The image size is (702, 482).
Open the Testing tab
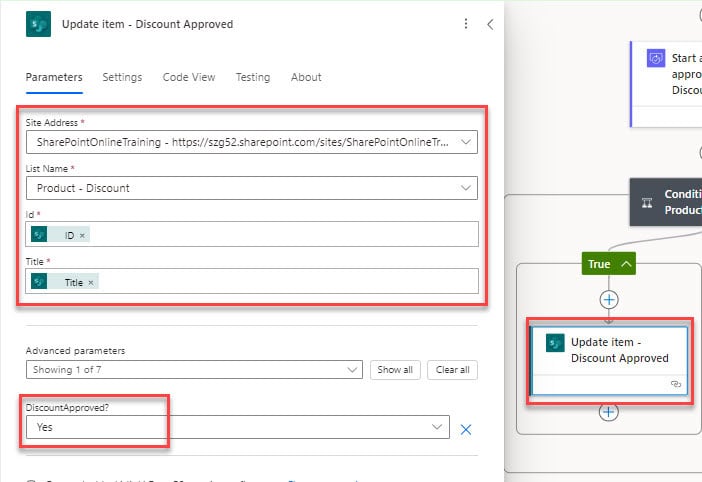253,77
